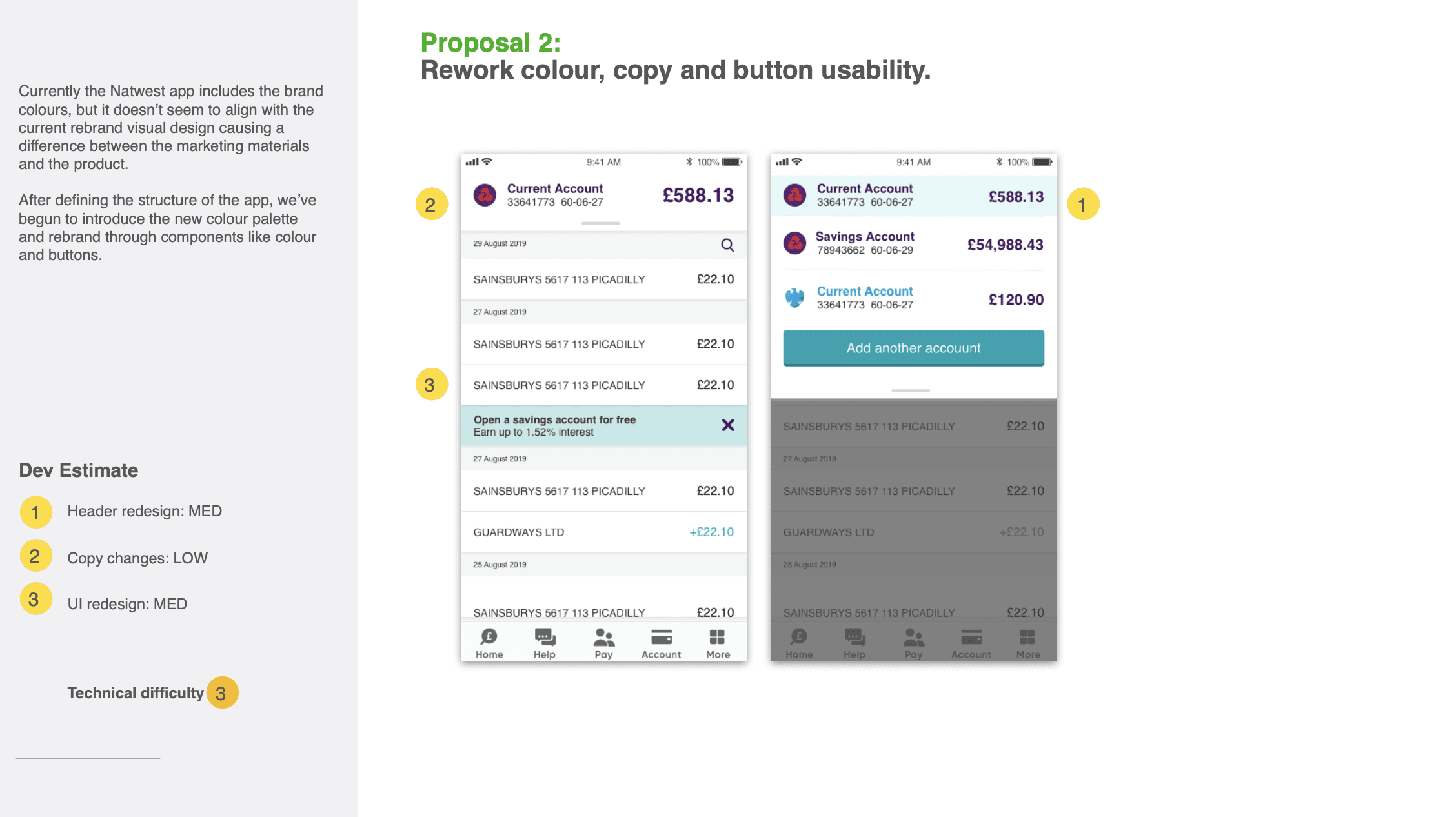Click the Add another account button
This screenshot has height=817, width=1456.
click(913, 348)
